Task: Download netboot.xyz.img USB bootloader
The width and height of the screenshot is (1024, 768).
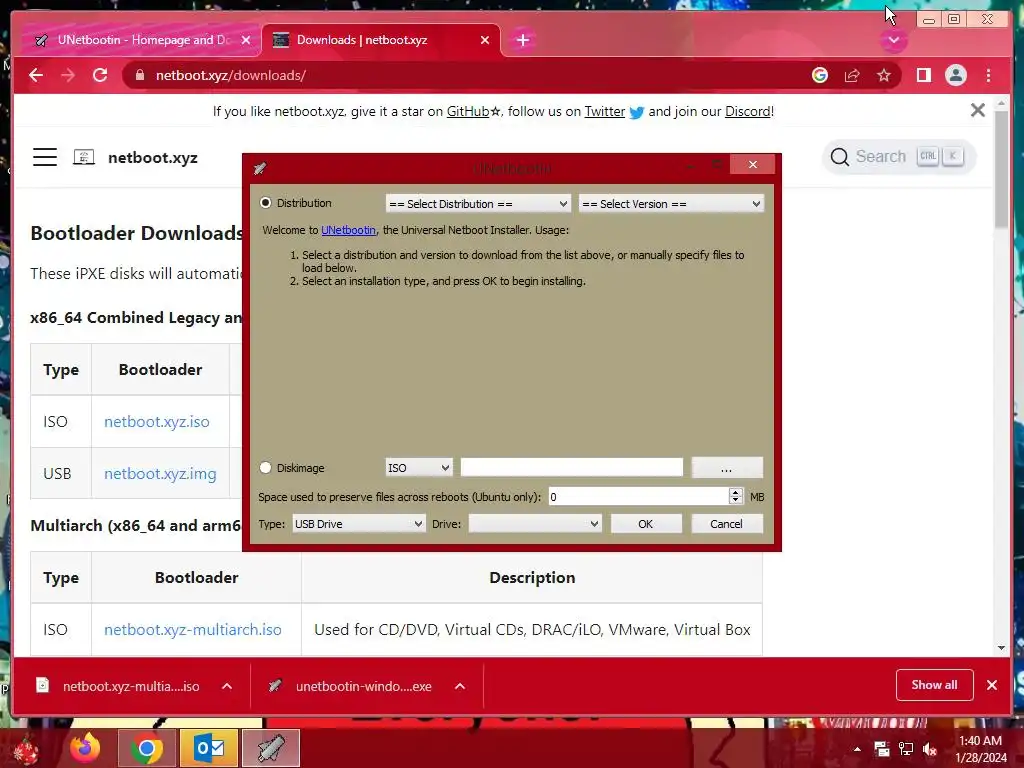Action: click(160, 474)
